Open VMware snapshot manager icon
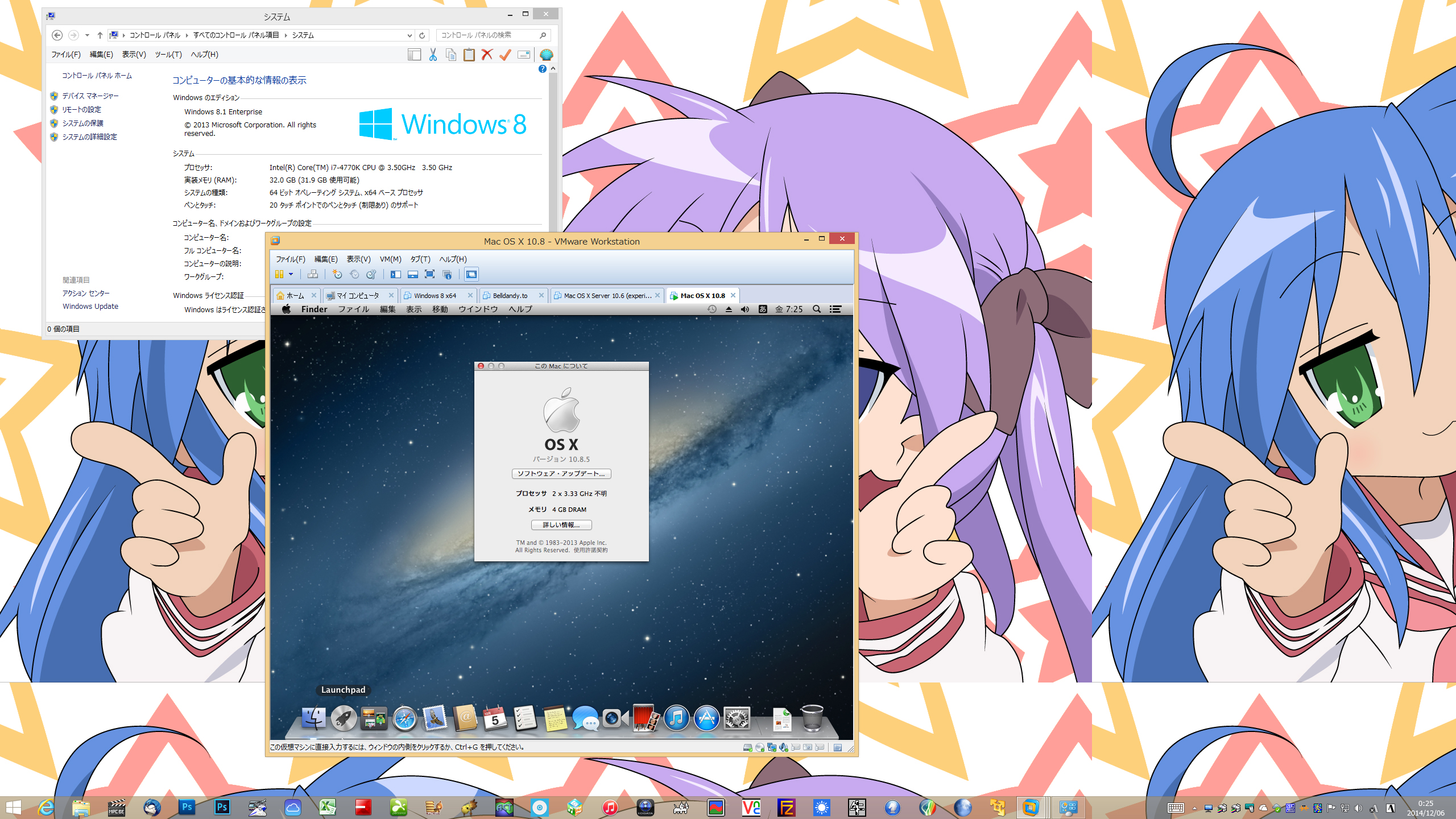 pos(371,274)
